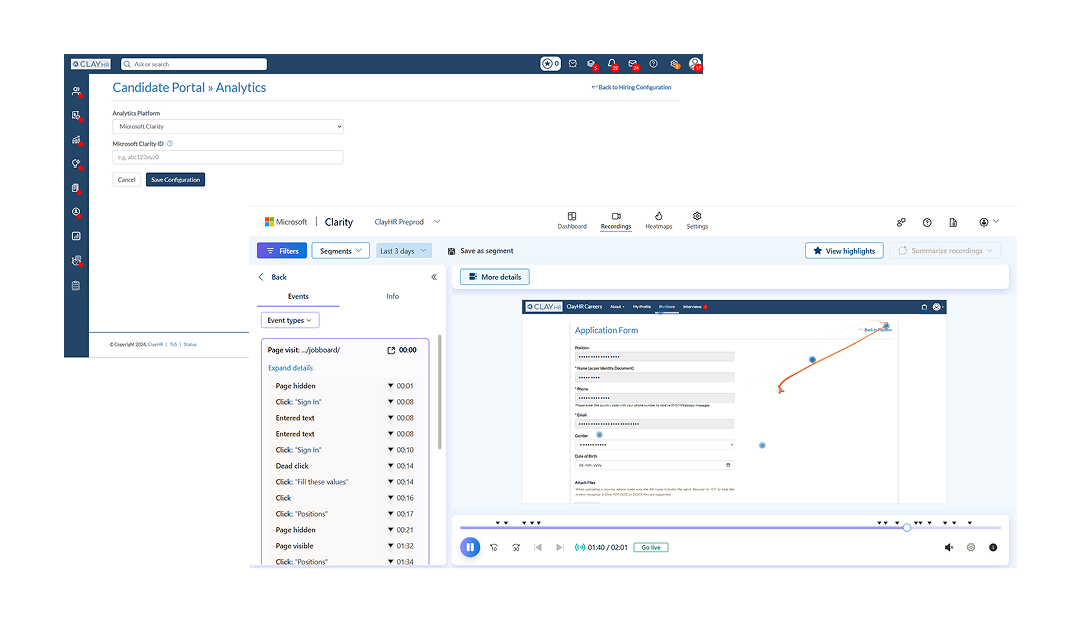Click the Ask or search field
1080x622 pixels.
194,64
